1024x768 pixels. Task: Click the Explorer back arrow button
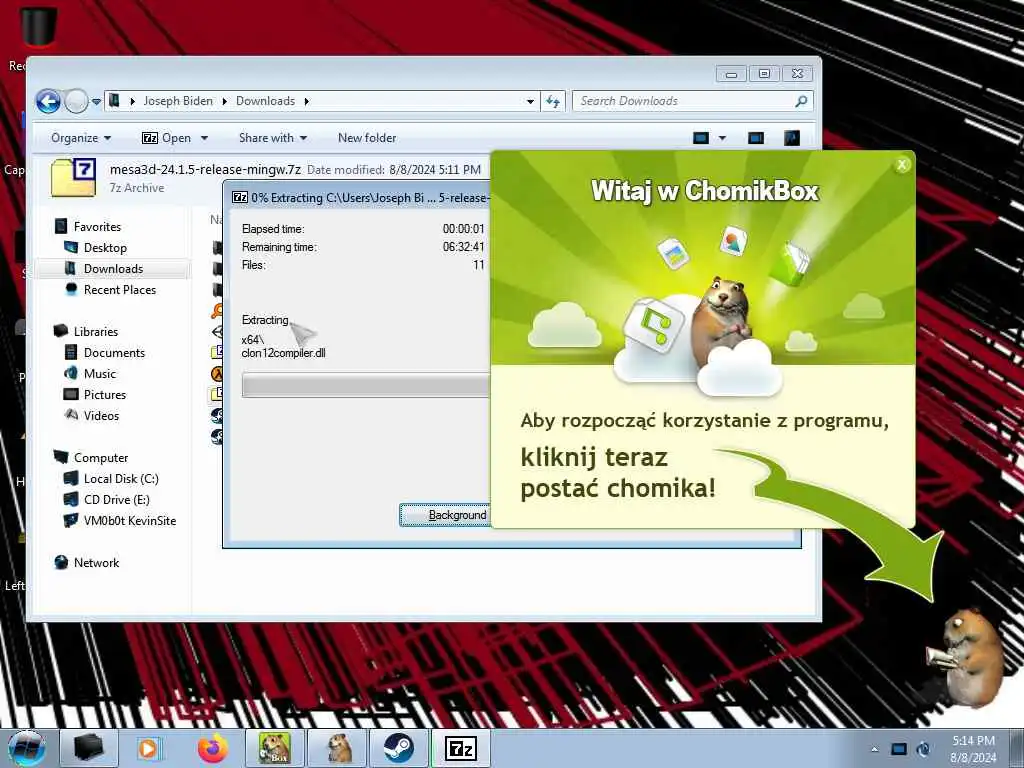click(x=48, y=101)
